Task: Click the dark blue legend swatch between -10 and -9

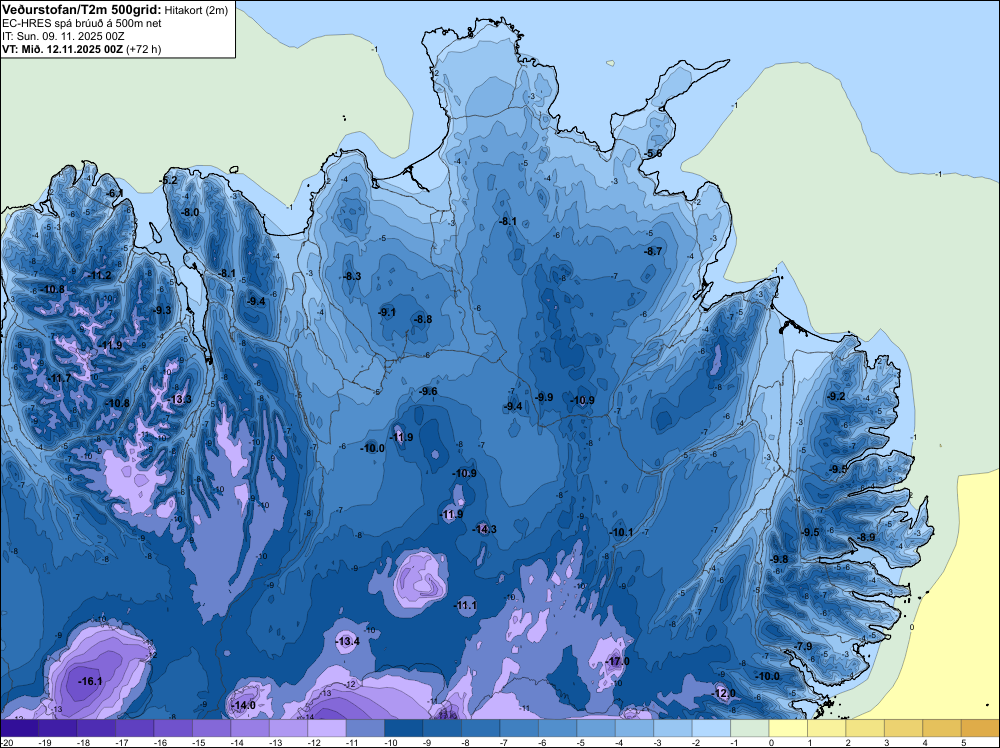Action: [x=404, y=728]
